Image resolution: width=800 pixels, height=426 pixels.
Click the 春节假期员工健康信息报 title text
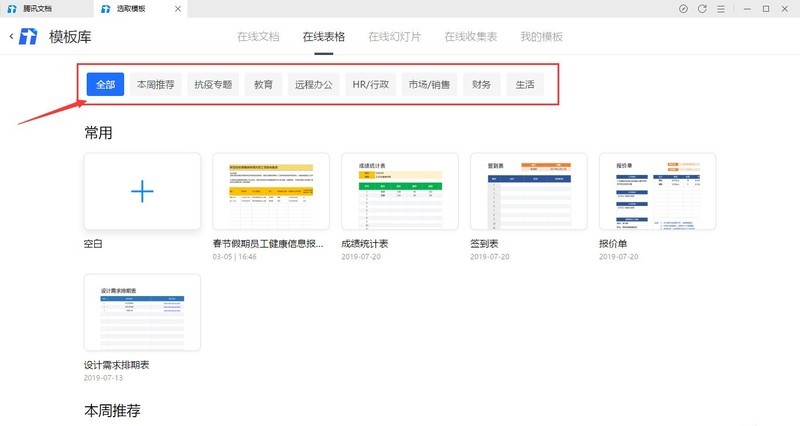[x=268, y=244]
